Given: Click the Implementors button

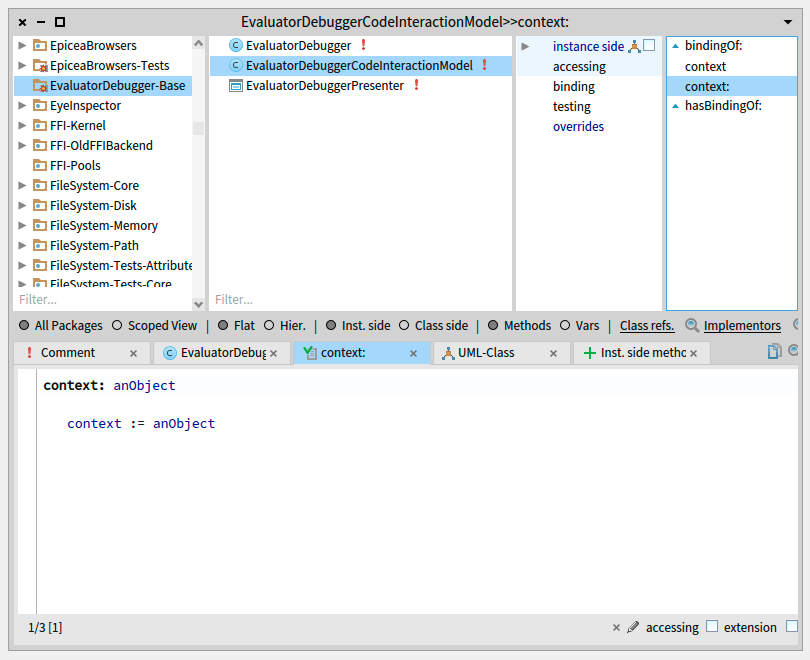Looking at the screenshot, I should pos(741,326).
